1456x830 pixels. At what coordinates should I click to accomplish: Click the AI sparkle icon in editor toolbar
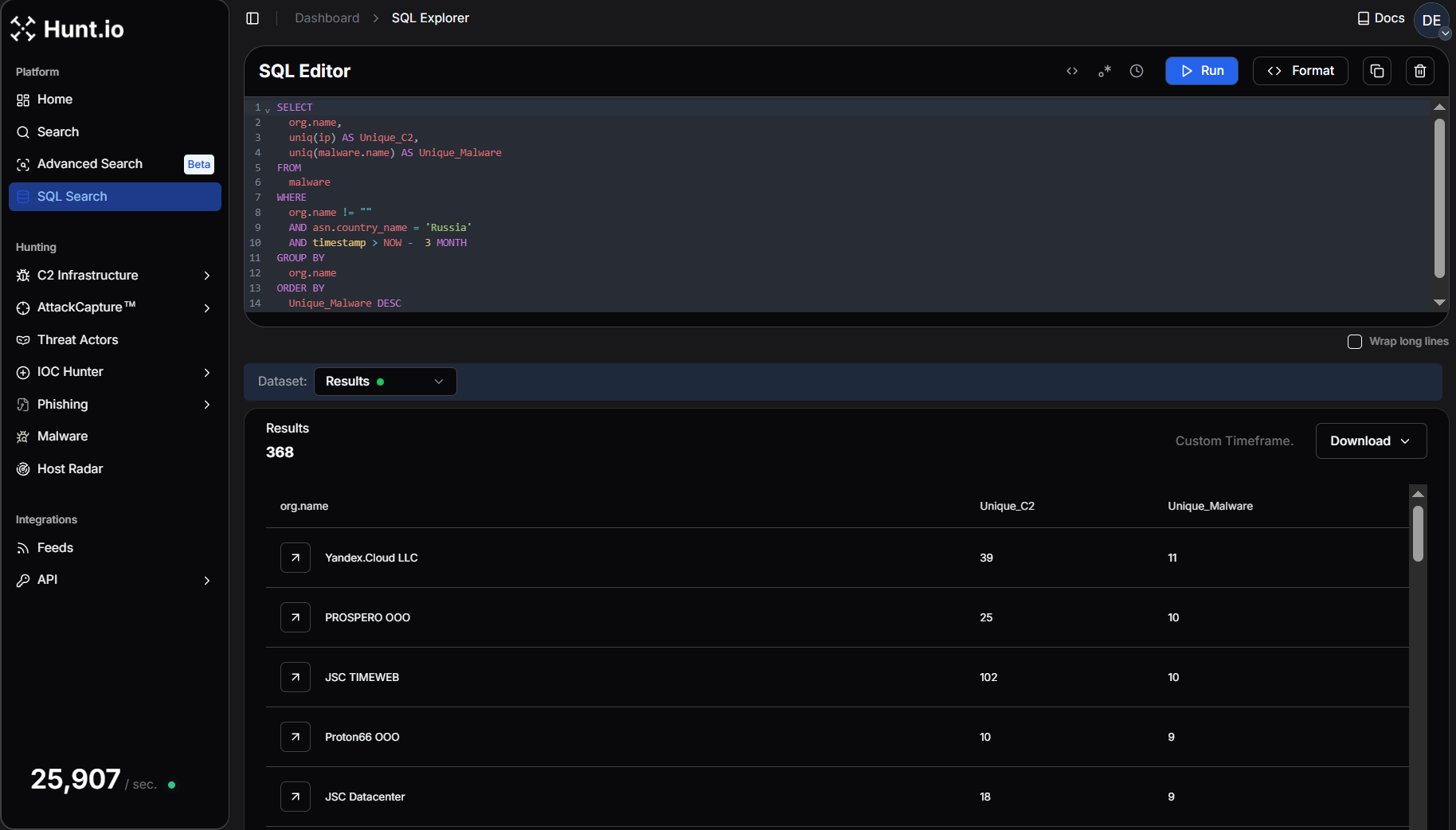click(1105, 71)
